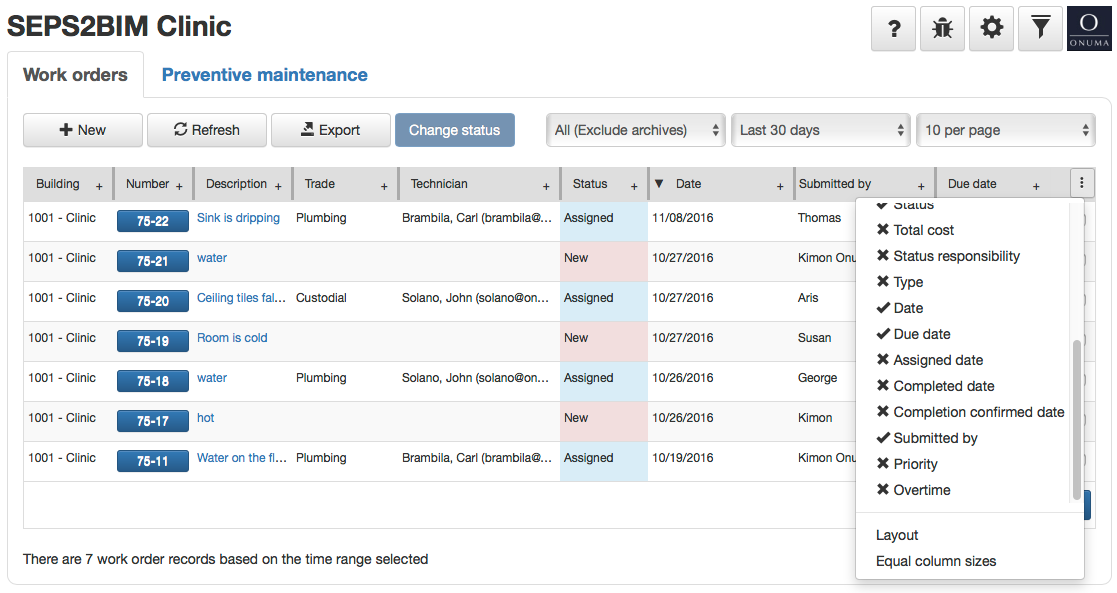Click the help question mark icon
1117x593 pixels.
point(894,29)
